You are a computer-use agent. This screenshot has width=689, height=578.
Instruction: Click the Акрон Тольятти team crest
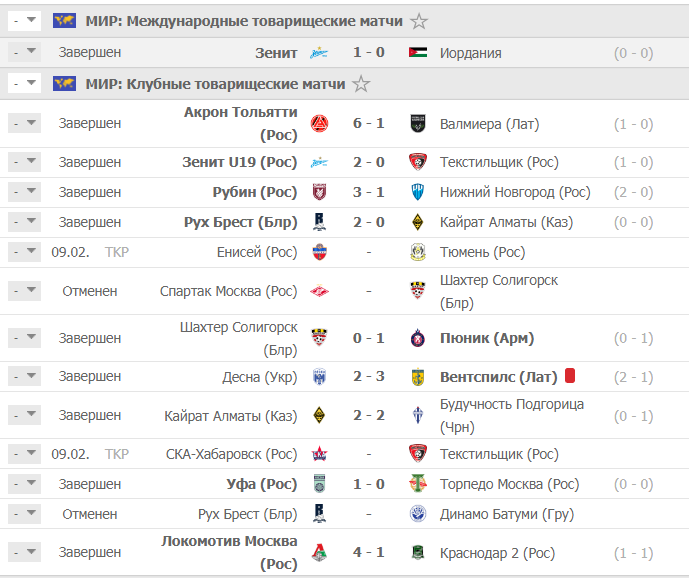click(319, 124)
